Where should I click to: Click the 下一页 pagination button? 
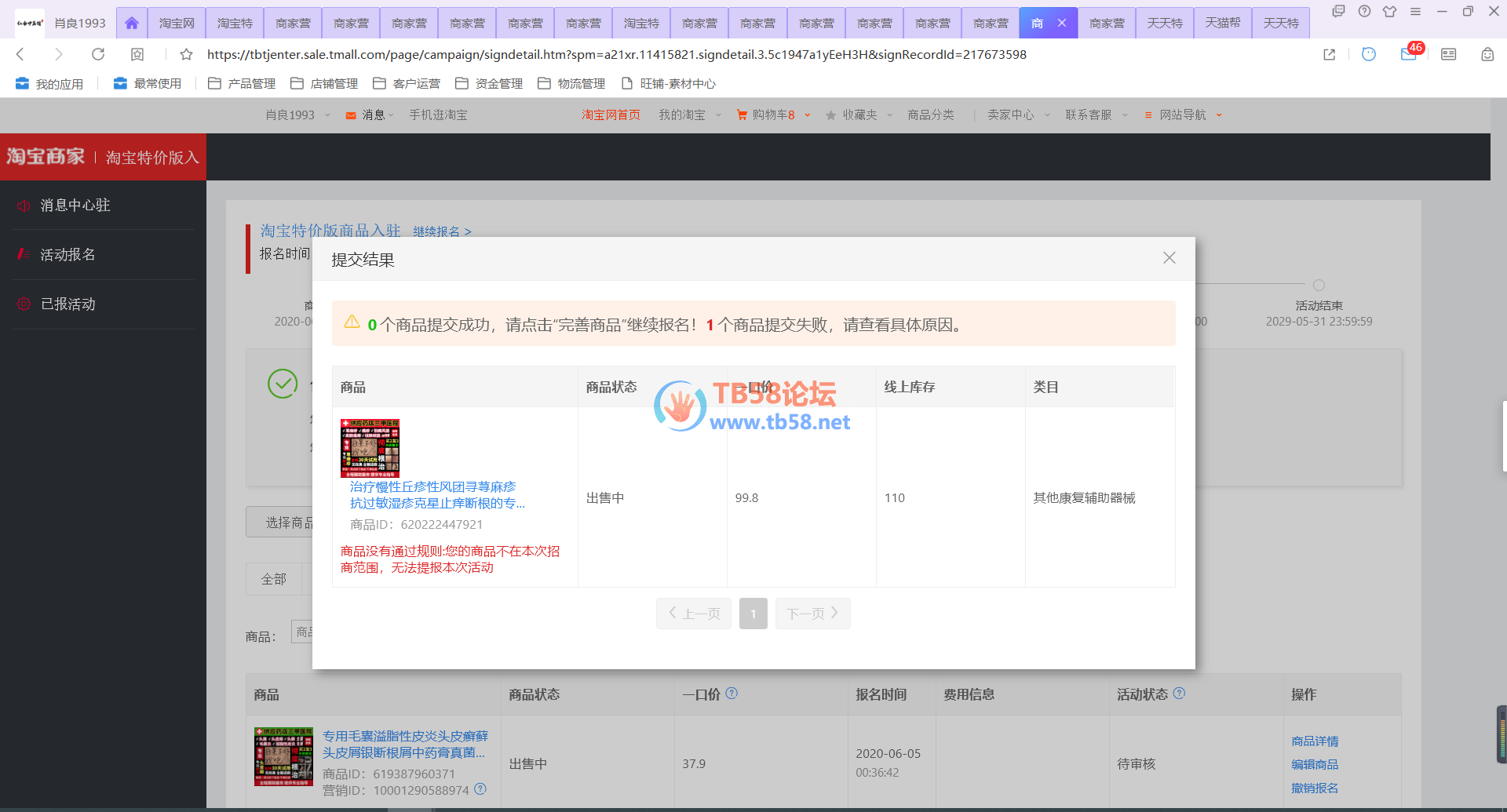click(x=813, y=614)
